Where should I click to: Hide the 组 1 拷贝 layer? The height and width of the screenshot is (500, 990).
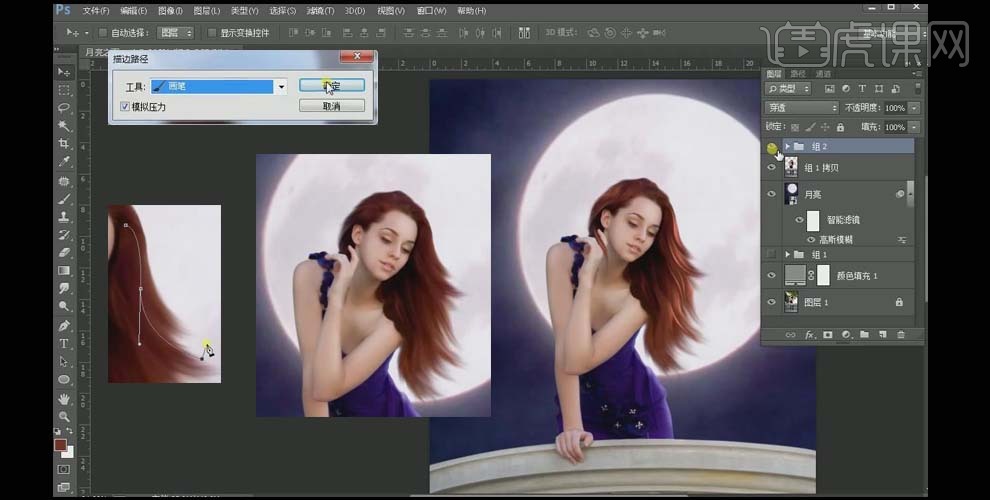[x=772, y=167]
